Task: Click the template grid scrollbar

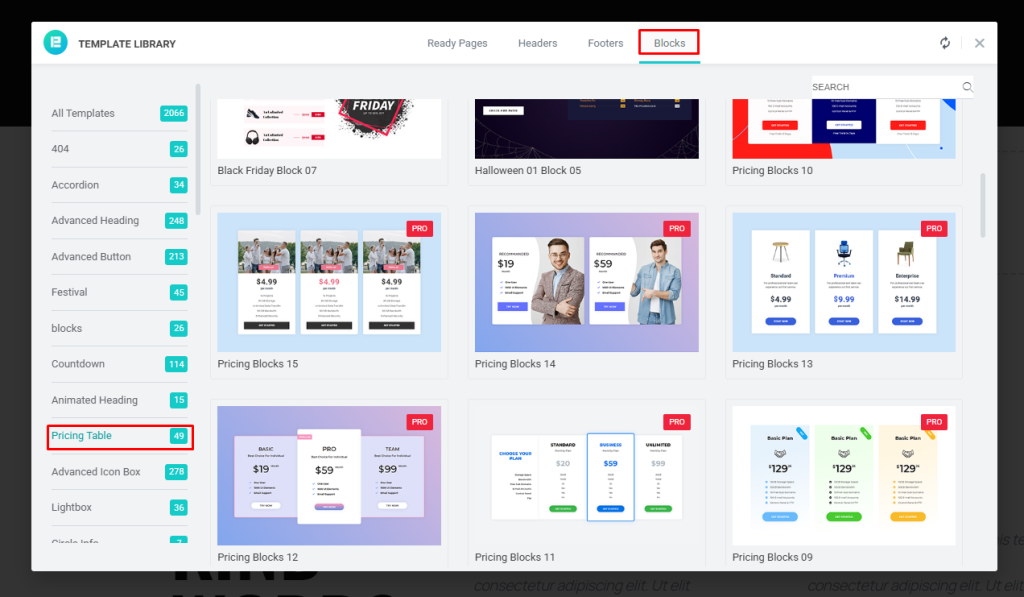Action: tap(982, 205)
